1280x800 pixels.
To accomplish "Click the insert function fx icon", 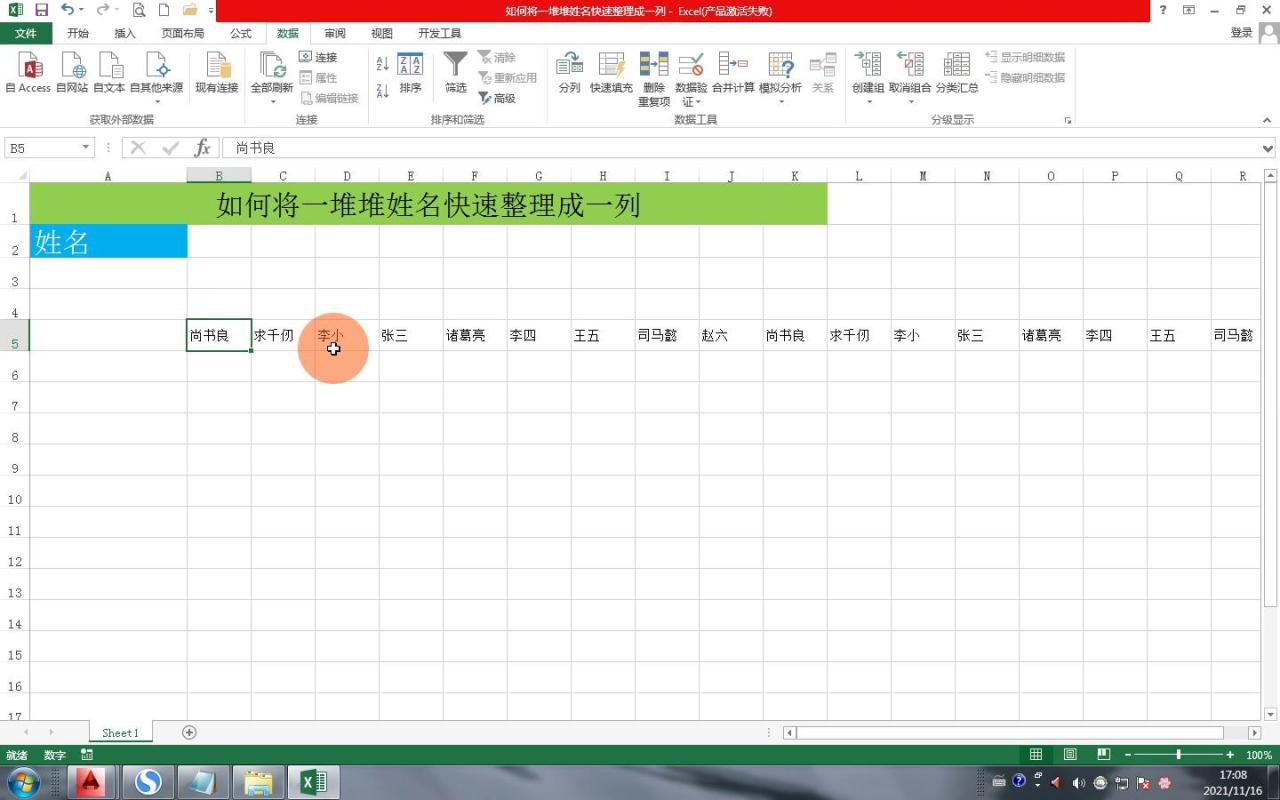I will pos(202,148).
